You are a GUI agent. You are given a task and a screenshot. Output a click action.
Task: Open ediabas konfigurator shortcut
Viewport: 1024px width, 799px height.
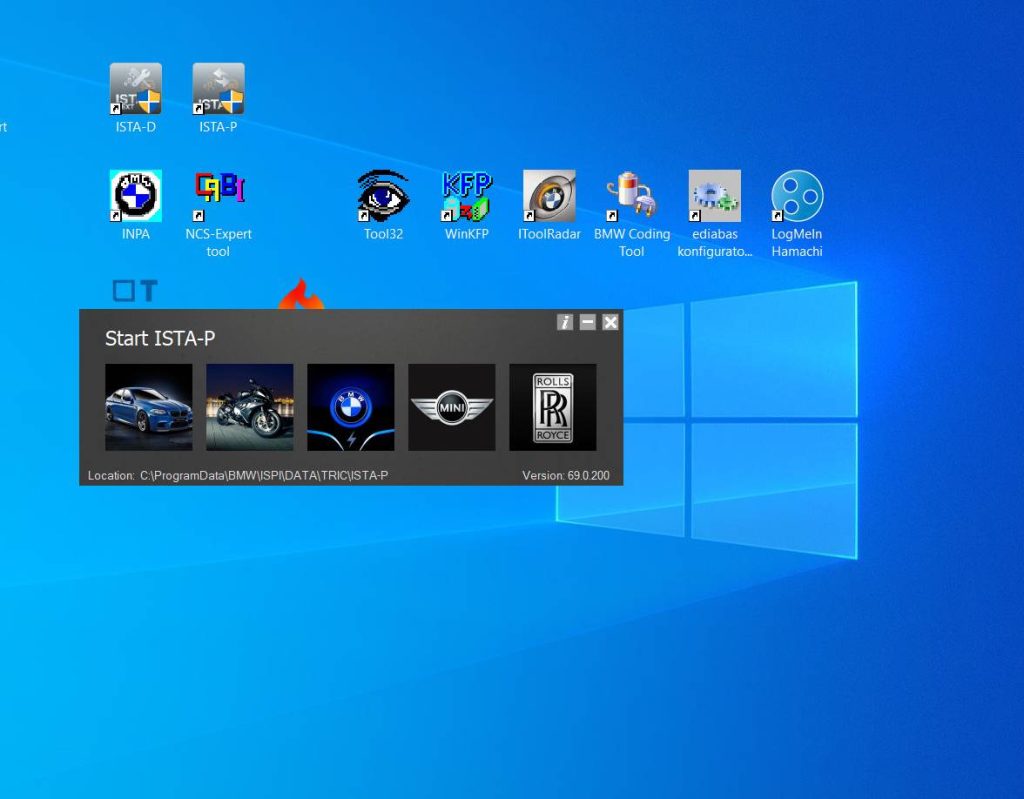714,214
